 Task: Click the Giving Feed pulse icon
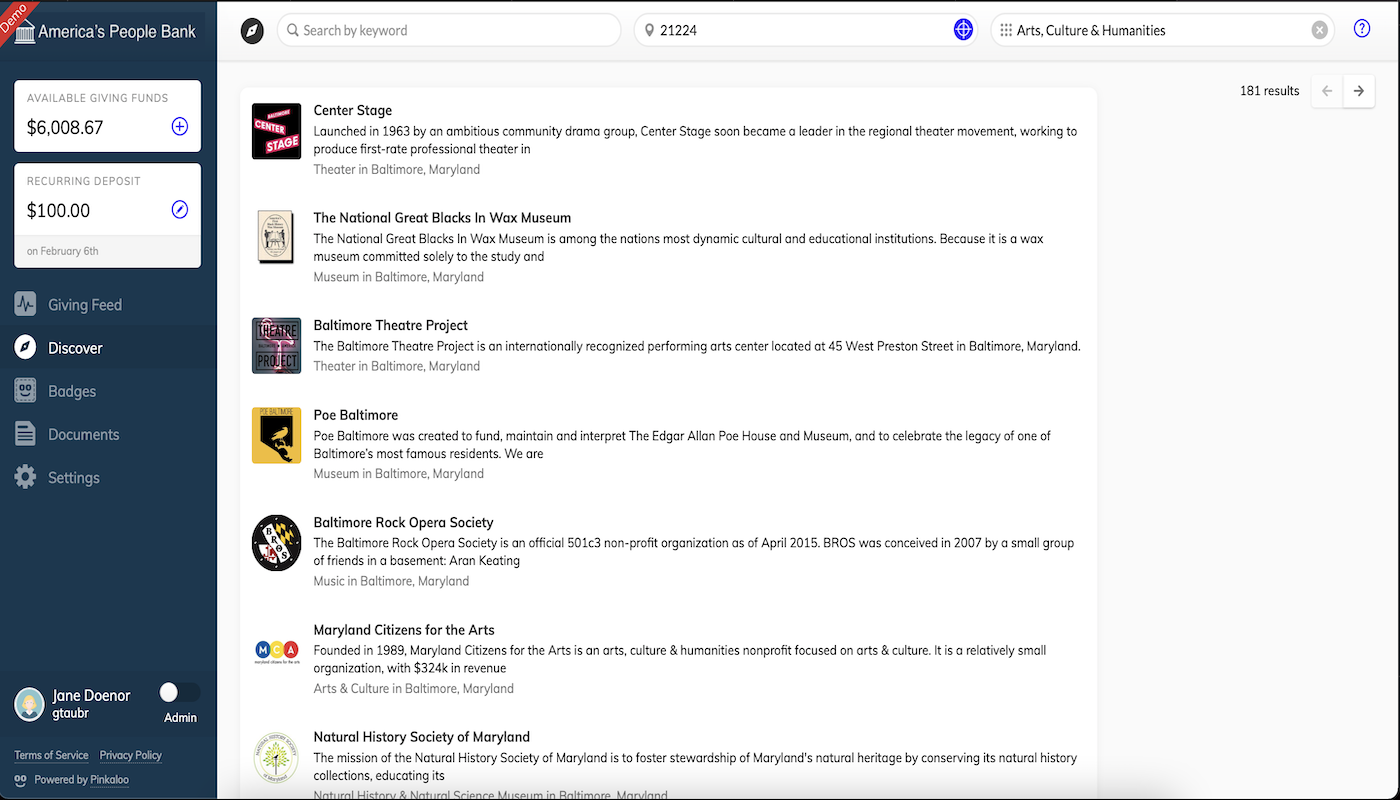tap(26, 304)
